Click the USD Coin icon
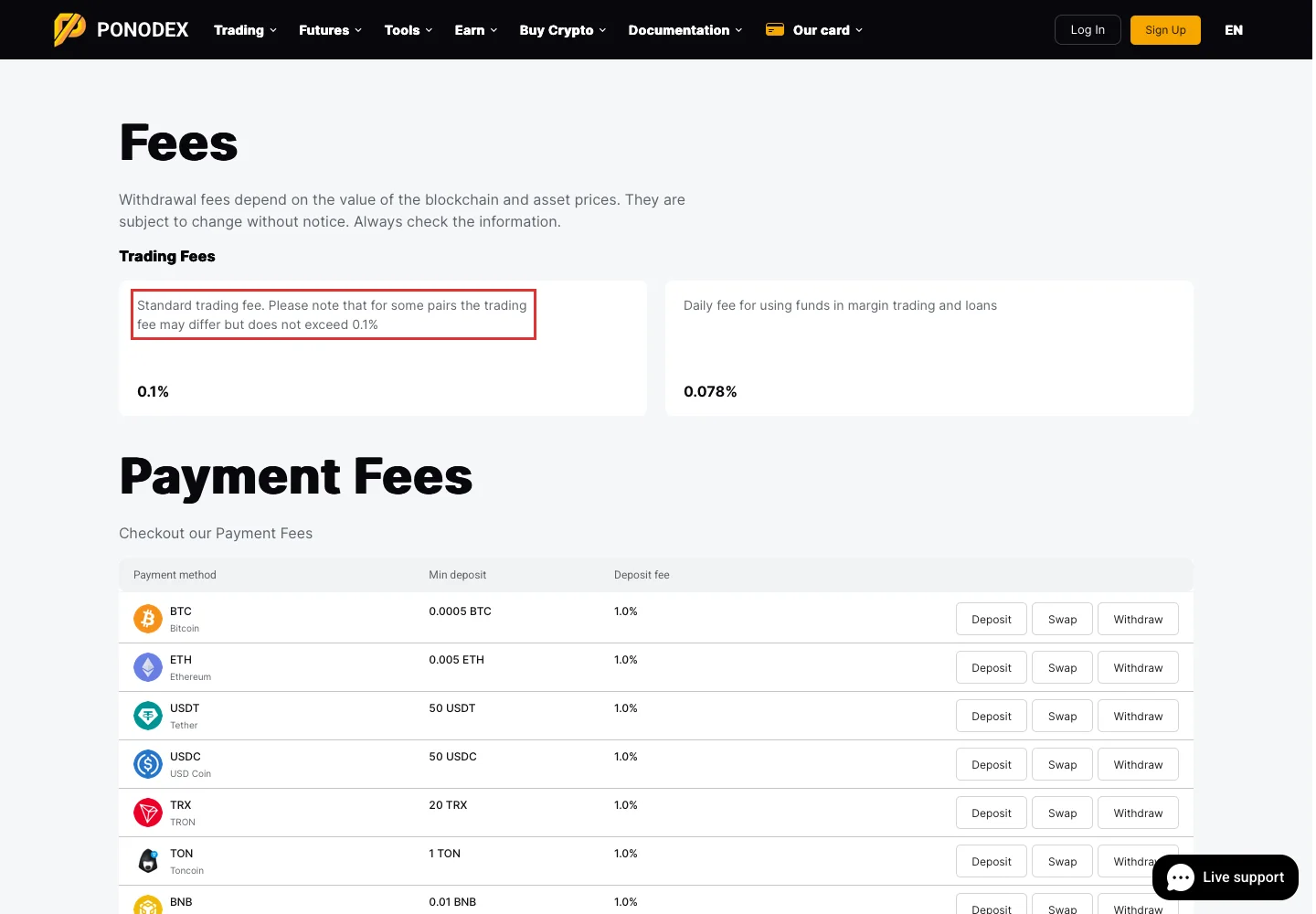The height and width of the screenshot is (914, 1316). [x=148, y=764]
